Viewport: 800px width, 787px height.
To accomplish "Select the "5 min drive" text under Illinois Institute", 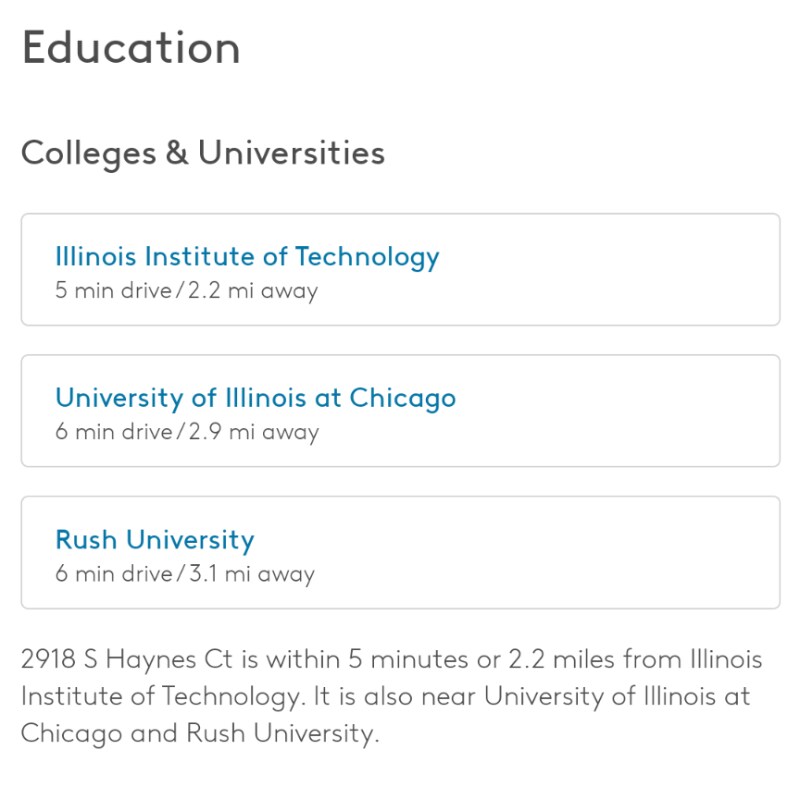I will point(113,290).
